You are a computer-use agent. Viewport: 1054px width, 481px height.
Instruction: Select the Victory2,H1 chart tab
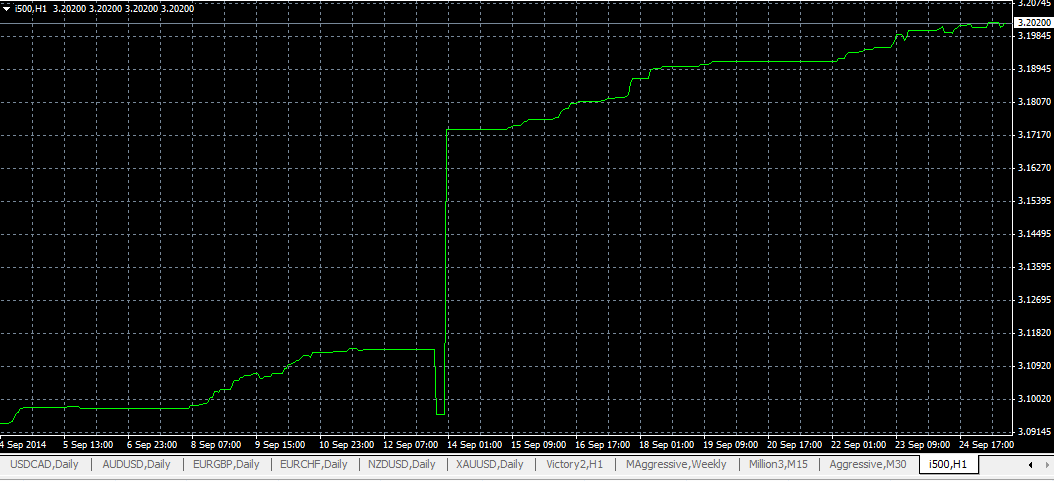(x=575, y=464)
